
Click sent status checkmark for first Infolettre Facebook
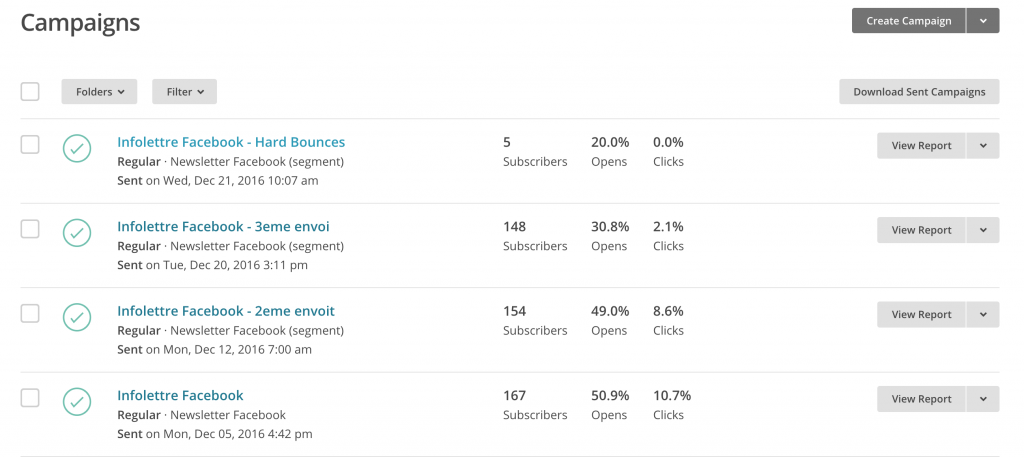point(77,401)
